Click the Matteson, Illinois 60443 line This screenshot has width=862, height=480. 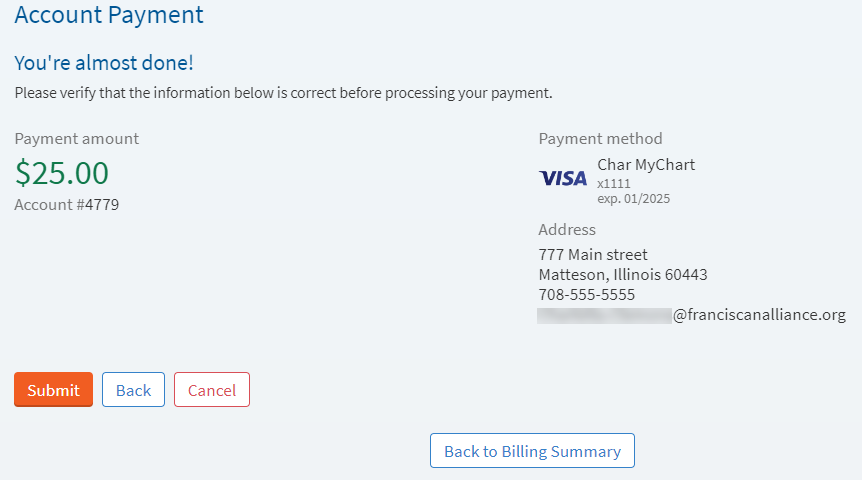click(623, 275)
